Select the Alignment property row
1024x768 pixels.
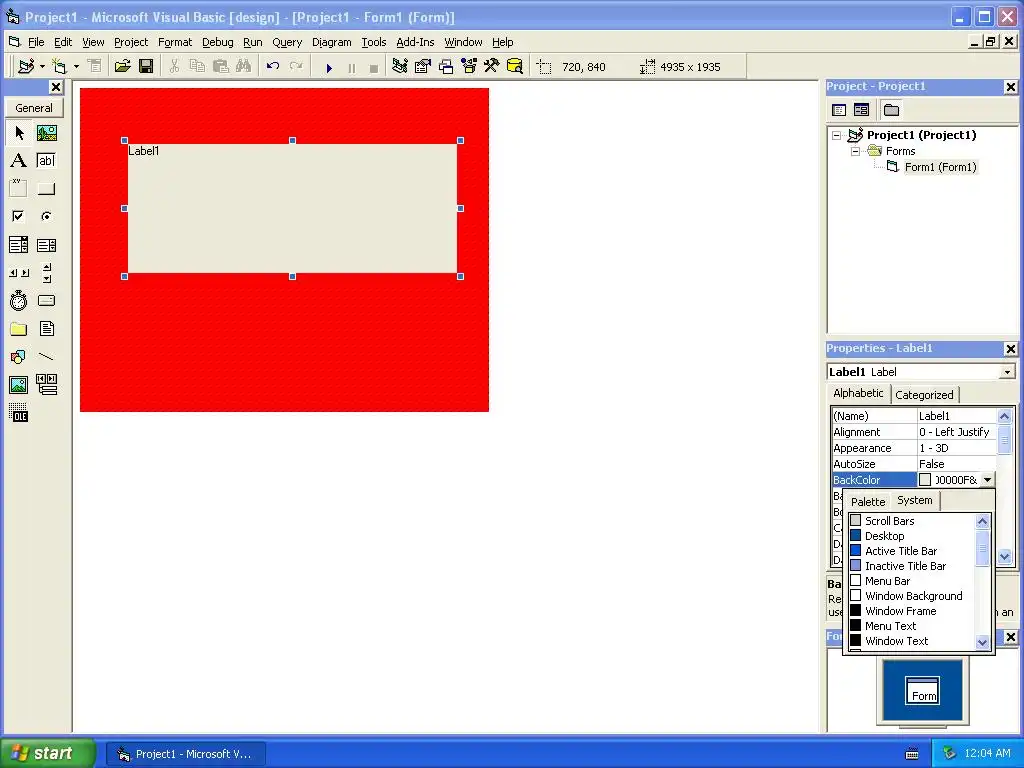(x=914, y=432)
